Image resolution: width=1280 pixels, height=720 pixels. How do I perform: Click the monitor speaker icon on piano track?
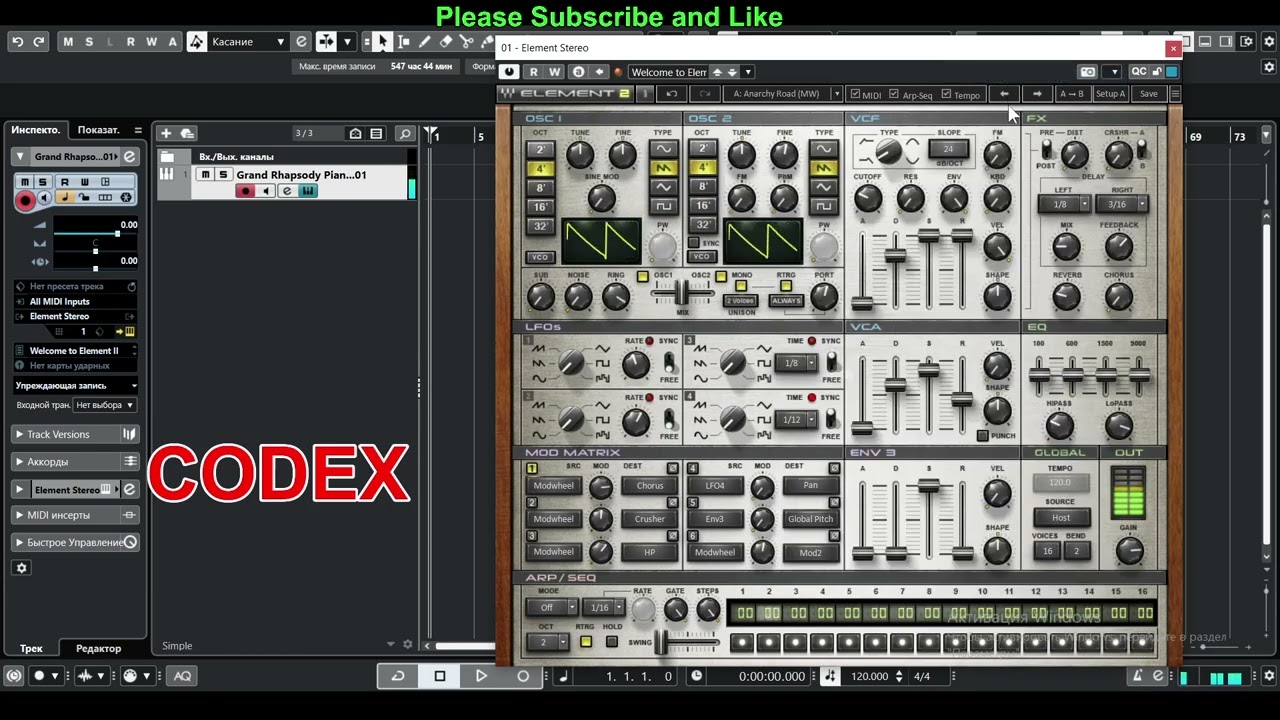[265, 191]
